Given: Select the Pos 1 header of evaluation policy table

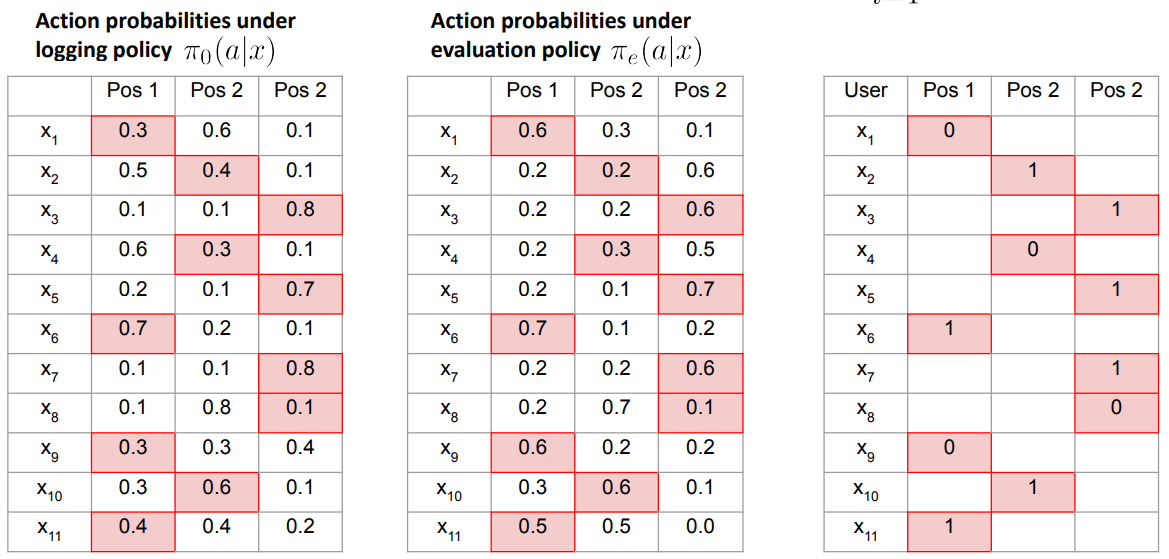Looking at the screenshot, I should [532, 91].
